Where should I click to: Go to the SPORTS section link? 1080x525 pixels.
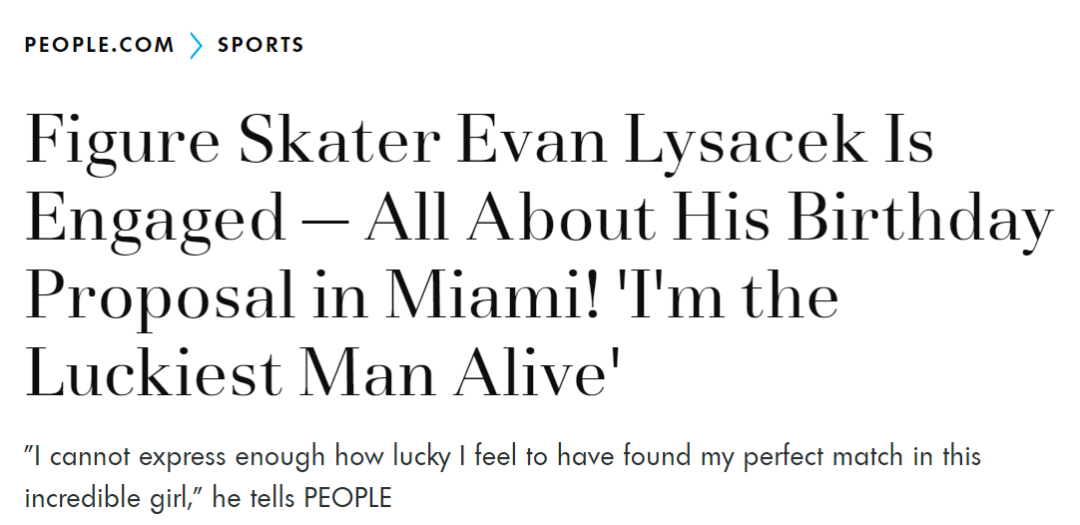click(260, 45)
